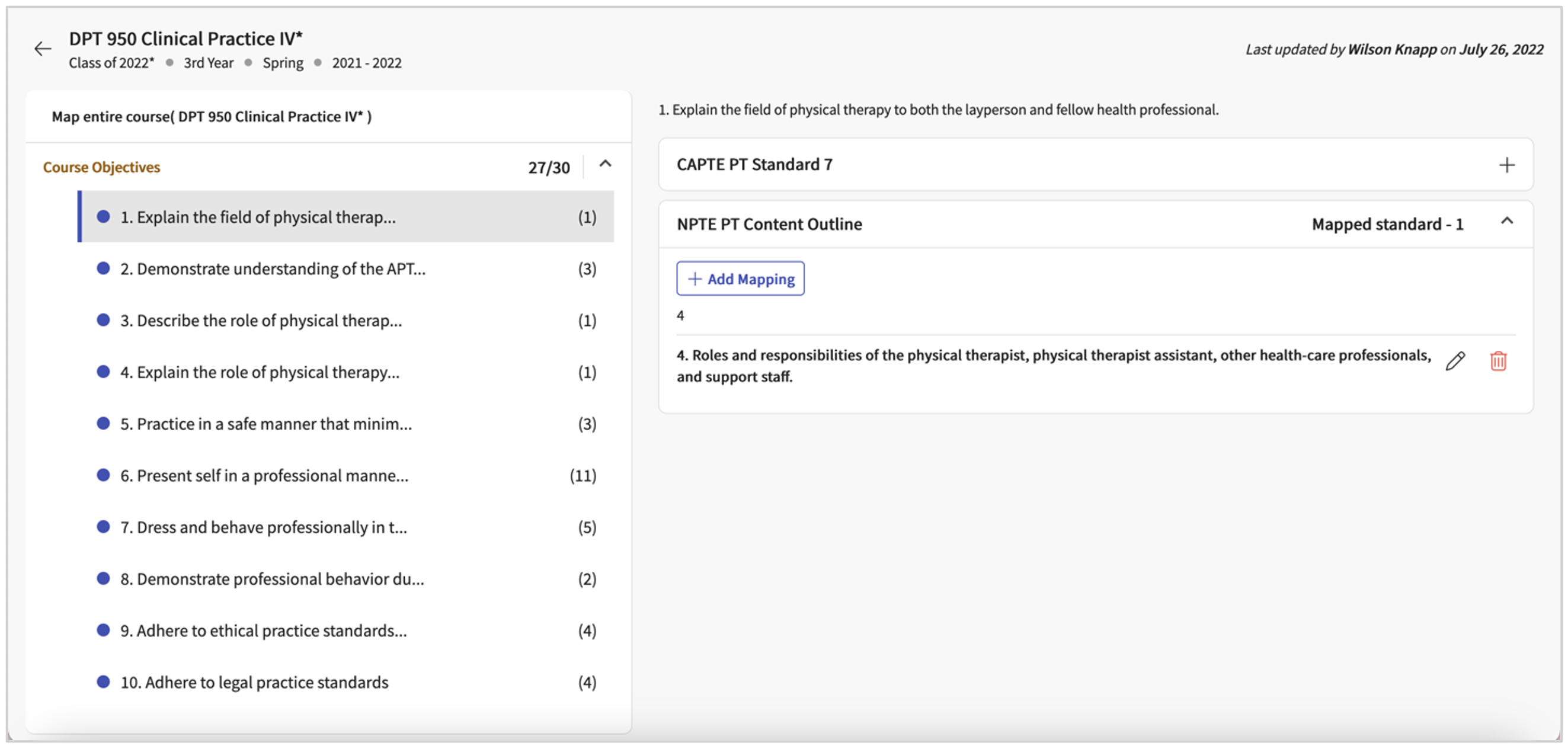This screenshot has height=749, width=1568.
Task: Select objective 3 Describe the role
Action: [261, 321]
